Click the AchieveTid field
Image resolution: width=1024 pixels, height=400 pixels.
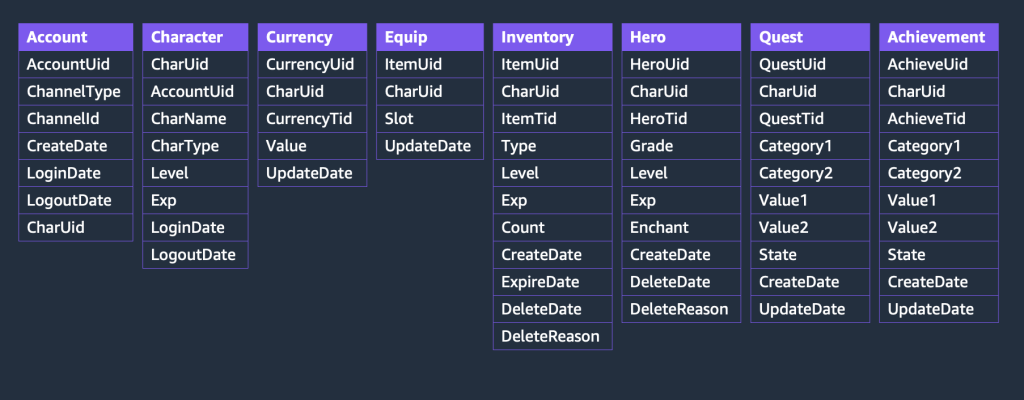(938, 119)
